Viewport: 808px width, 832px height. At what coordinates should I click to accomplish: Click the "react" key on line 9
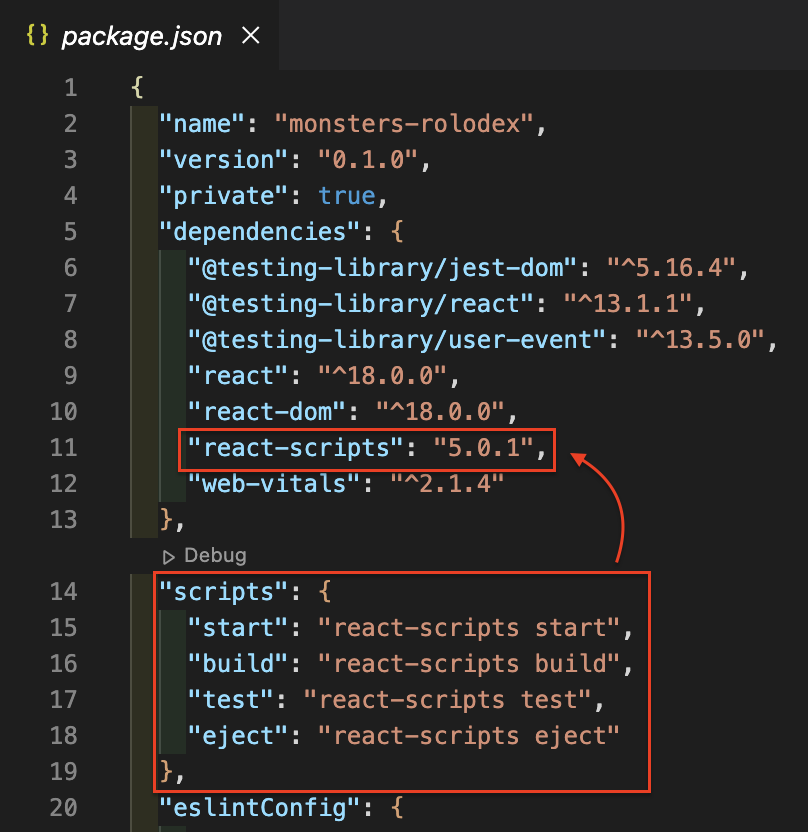238,376
